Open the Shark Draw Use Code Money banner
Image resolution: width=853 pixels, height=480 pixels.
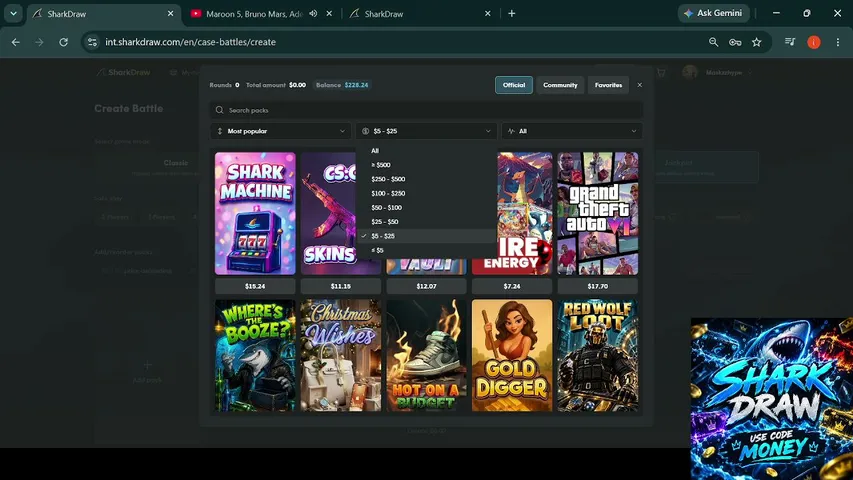(x=772, y=399)
